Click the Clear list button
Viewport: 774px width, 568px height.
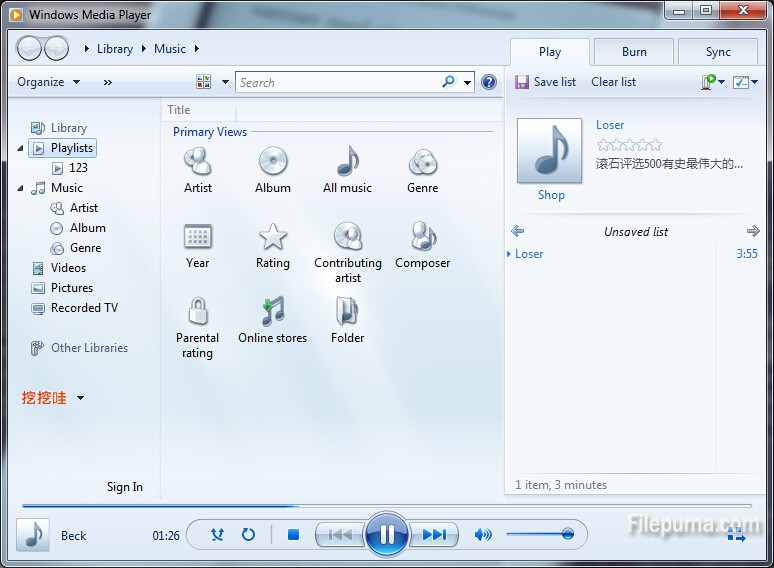613,82
